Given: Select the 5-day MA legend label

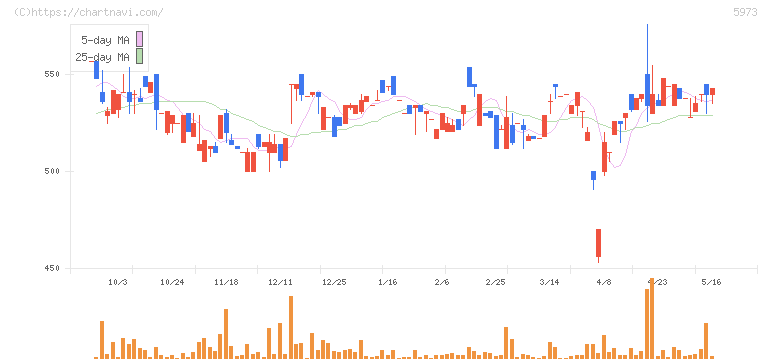Looking at the screenshot, I should 105,40.
